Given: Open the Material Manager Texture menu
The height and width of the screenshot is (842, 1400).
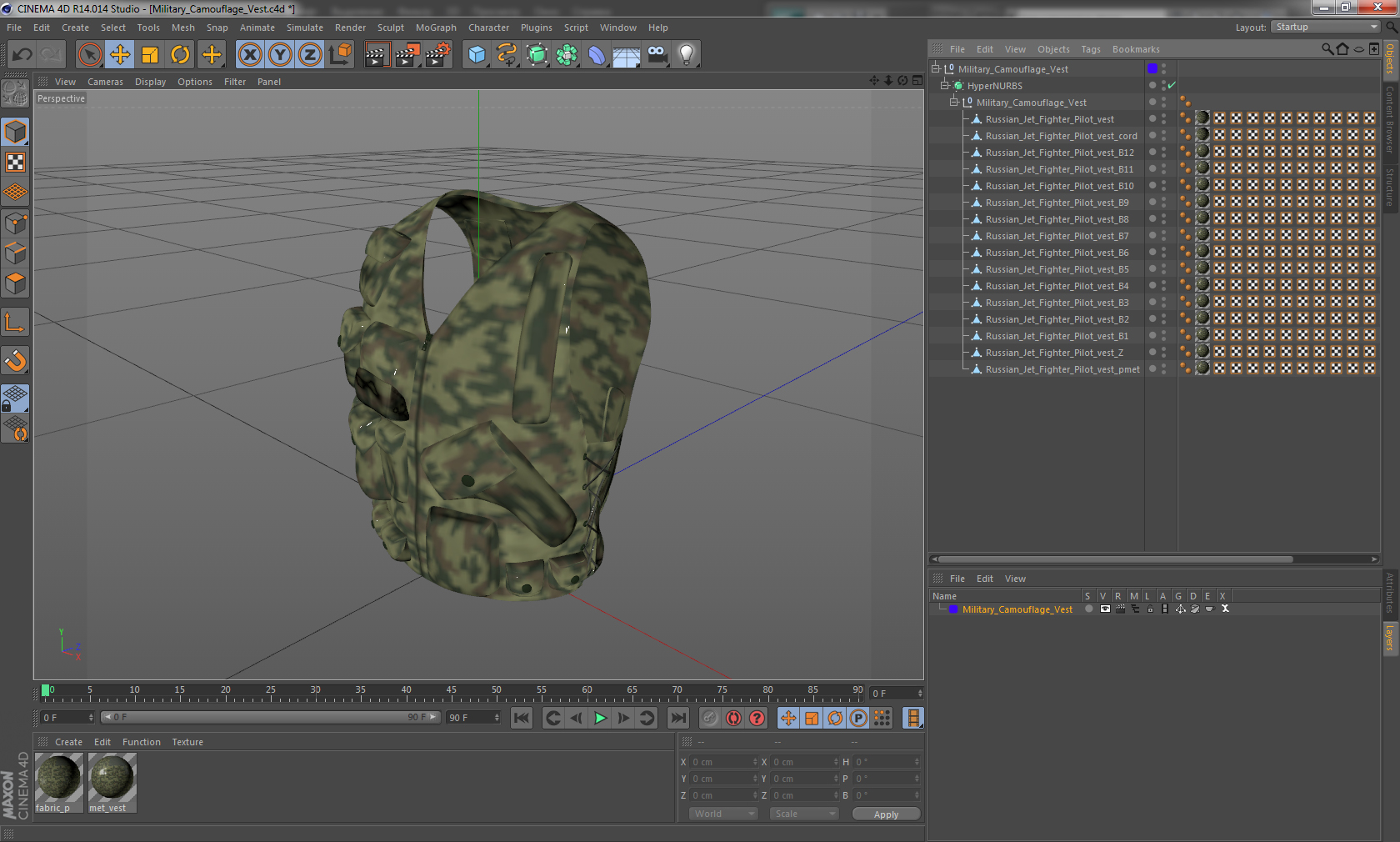Looking at the screenshot, I should (187, 742).
